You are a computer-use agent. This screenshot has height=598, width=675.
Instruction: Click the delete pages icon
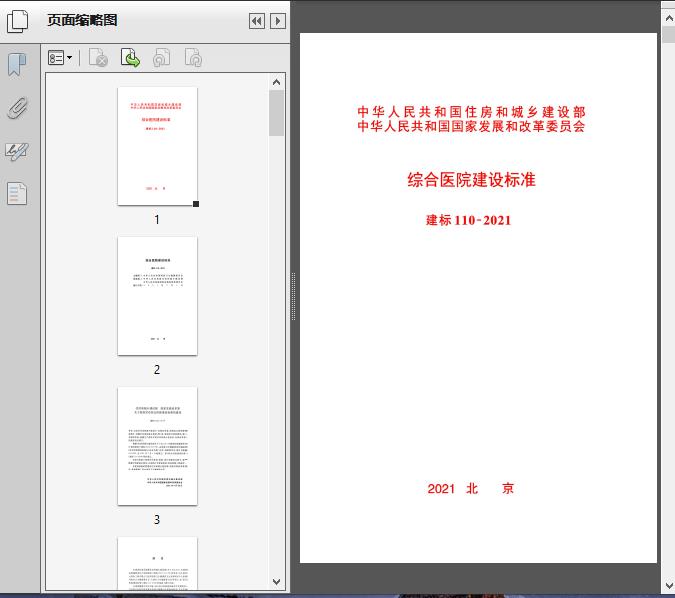(x=98, y=58)
